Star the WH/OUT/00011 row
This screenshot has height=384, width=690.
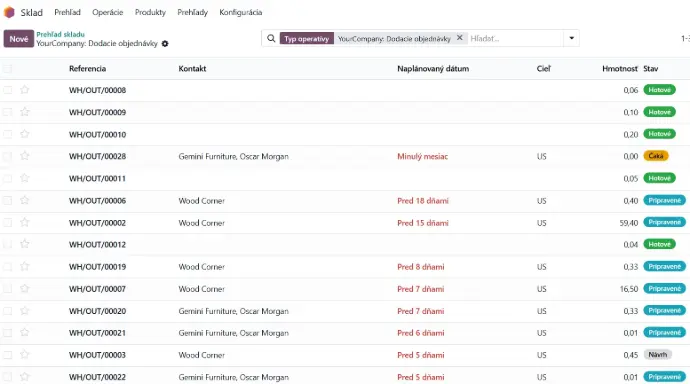(25, 178)
